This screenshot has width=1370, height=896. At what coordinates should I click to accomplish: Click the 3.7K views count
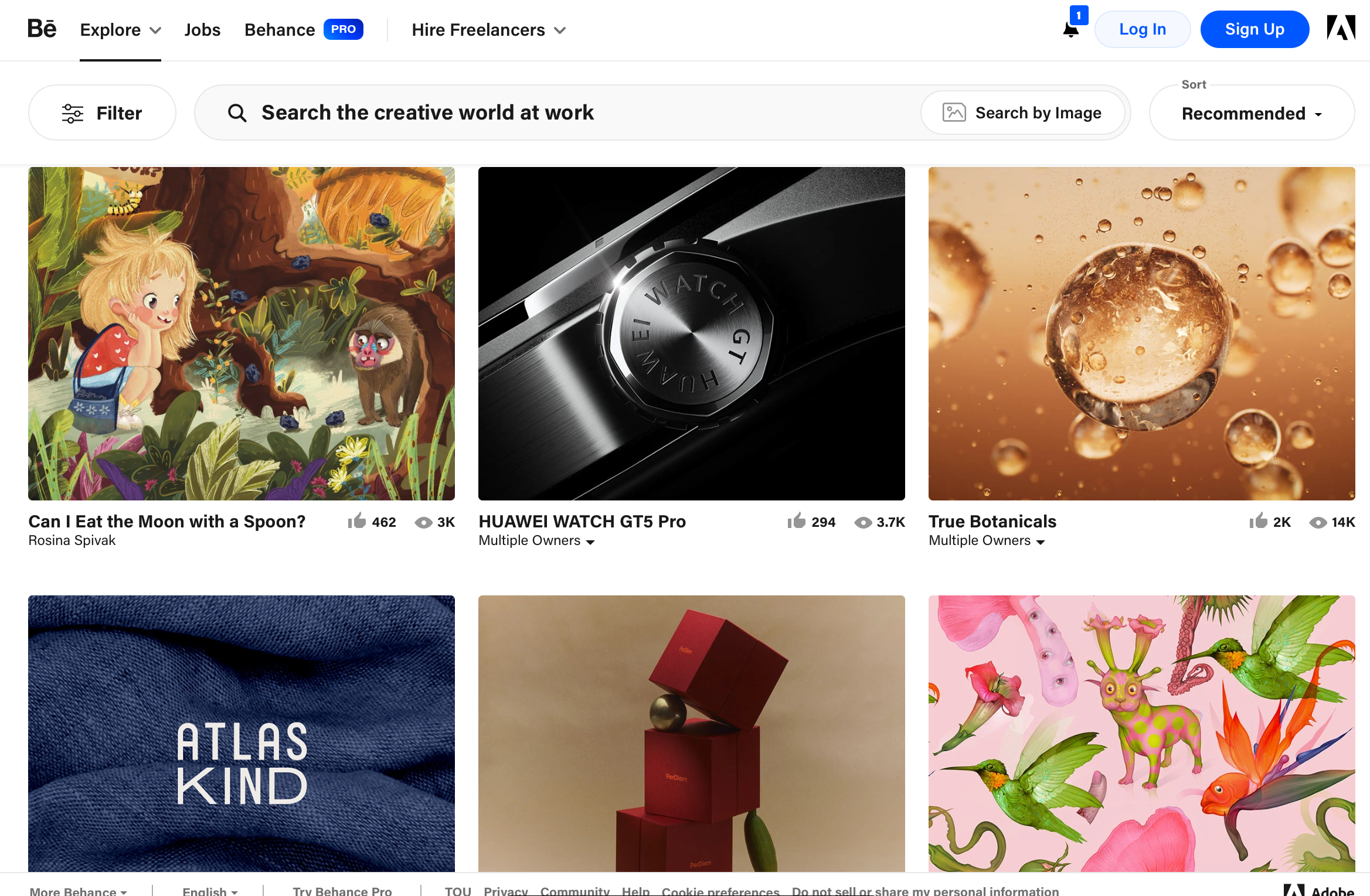click(x=890, y=522)
